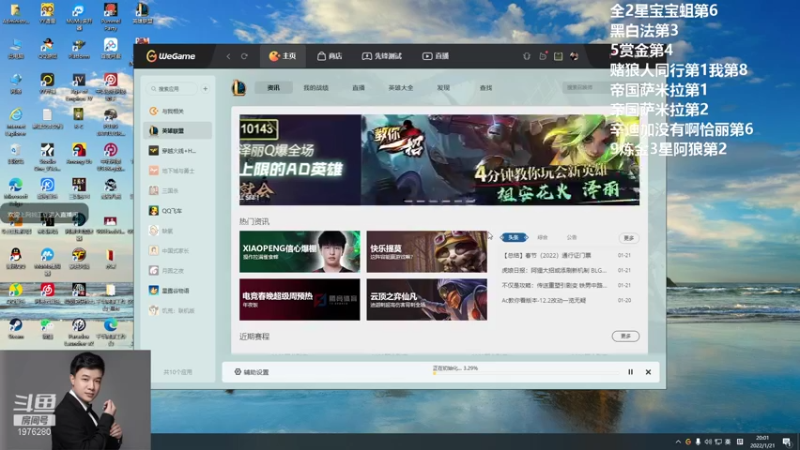Open the 不仅是攻略 news headline
Image resolution: width=800 pixels, height=450 pixels.
pyautogui.click(x=554, y=285)
